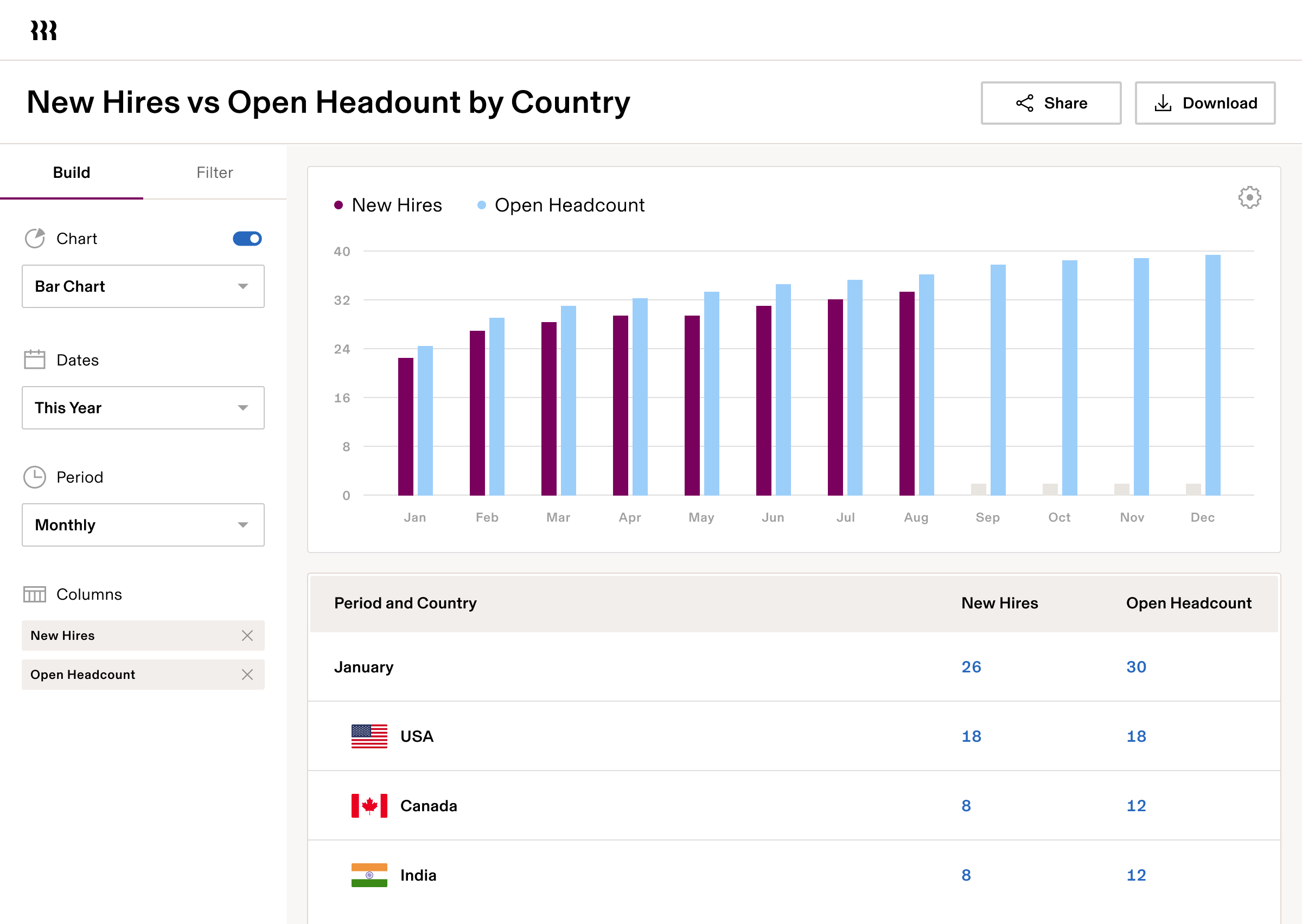Open the Monthly period dropdown
1302x924 pixels.
[143, 524]
